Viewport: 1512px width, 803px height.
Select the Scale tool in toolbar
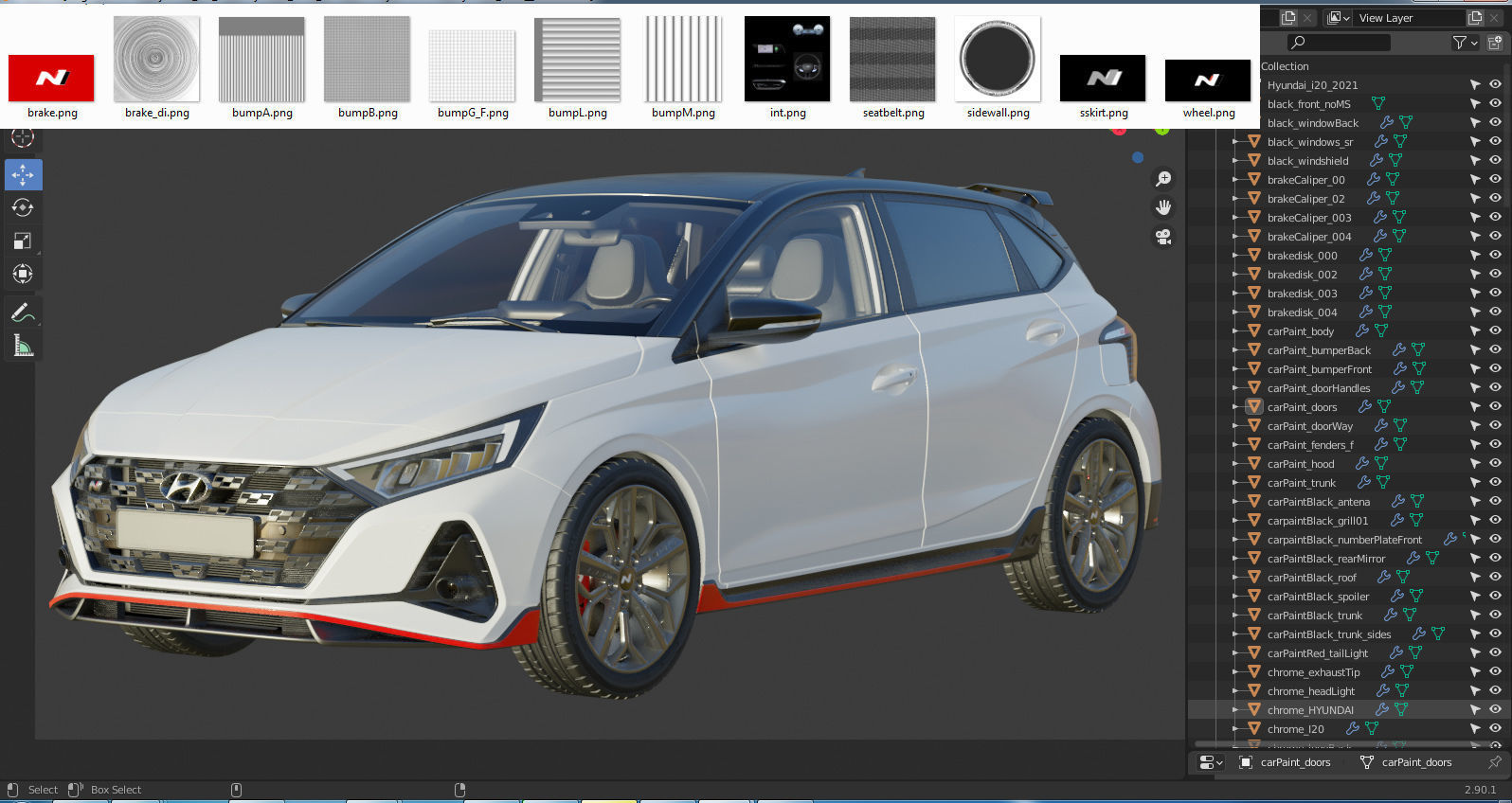coord(23,241)
